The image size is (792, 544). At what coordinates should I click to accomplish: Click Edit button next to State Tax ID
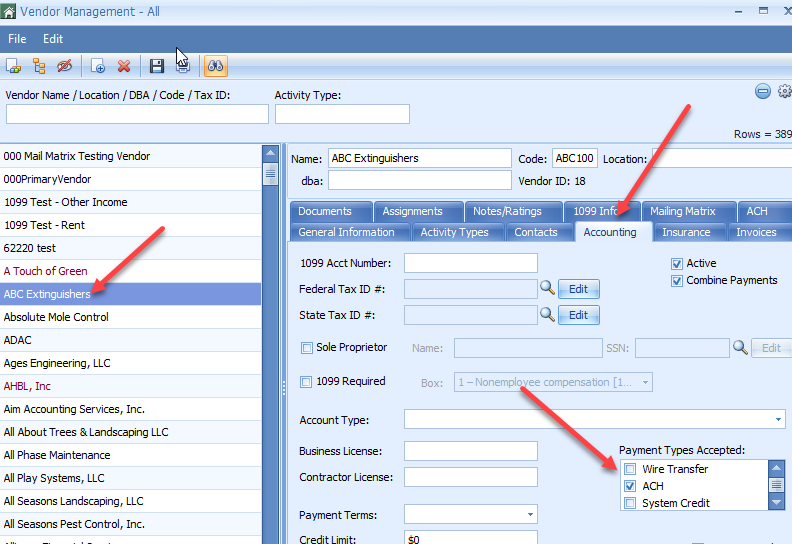578,315
